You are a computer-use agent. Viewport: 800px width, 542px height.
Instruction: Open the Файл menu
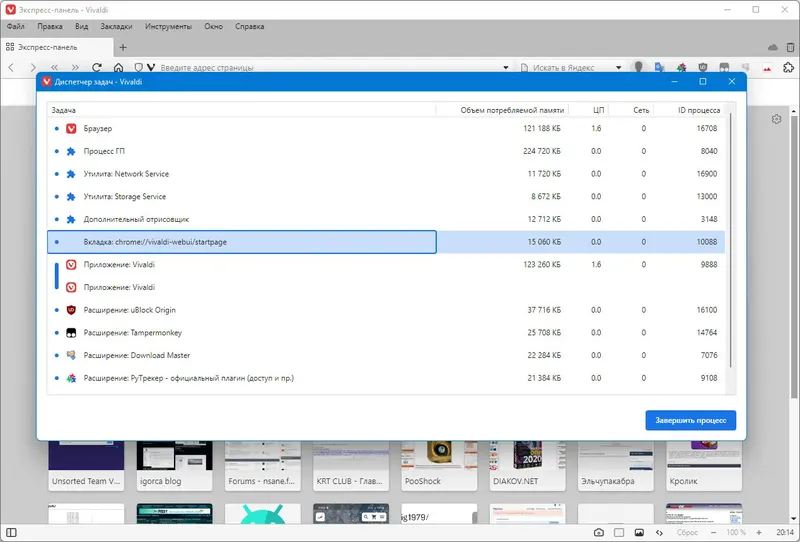15,27
